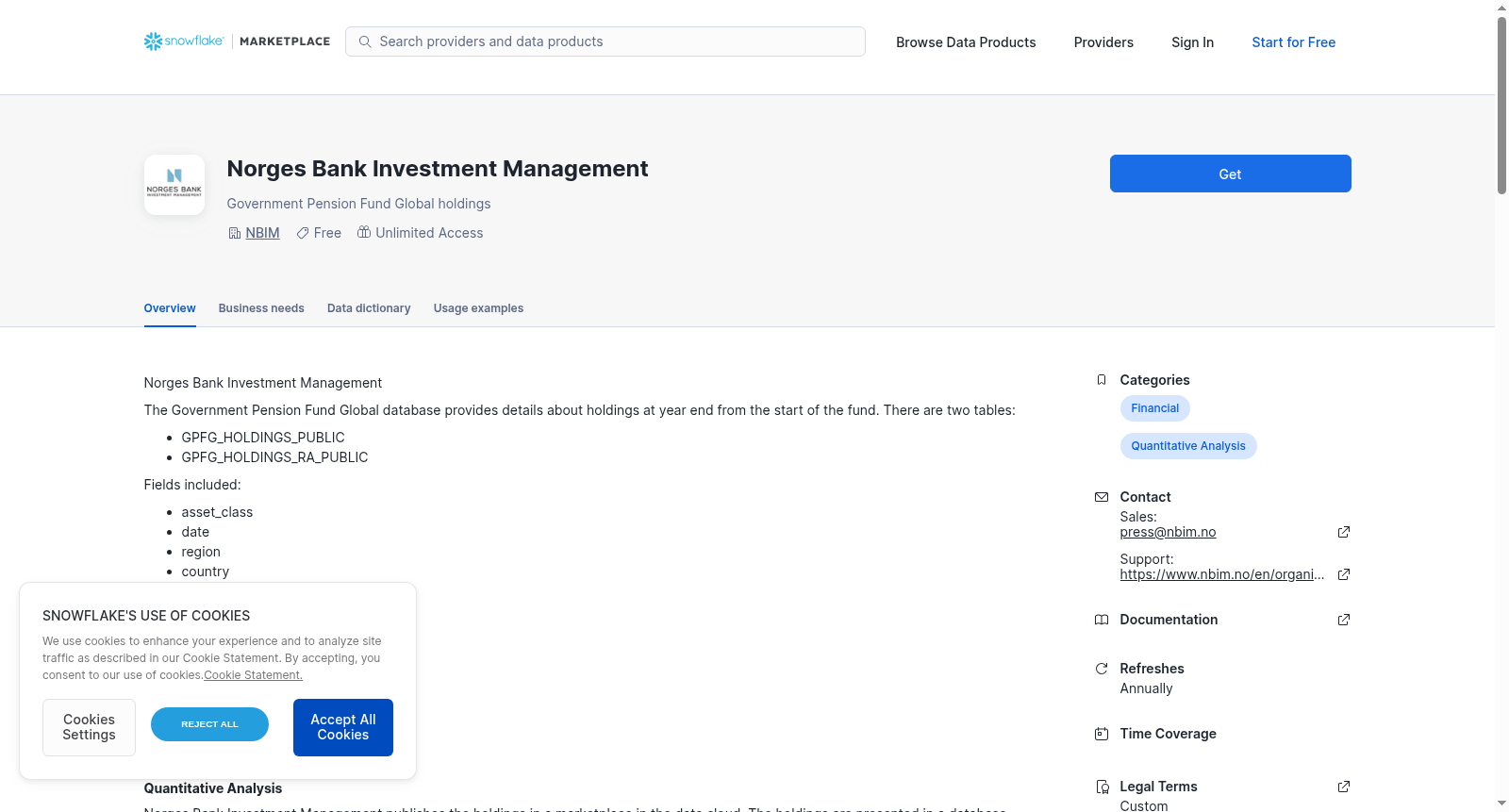Switch to the Overview tab
Screen dimensions: 1509x812
pos(170,308)
